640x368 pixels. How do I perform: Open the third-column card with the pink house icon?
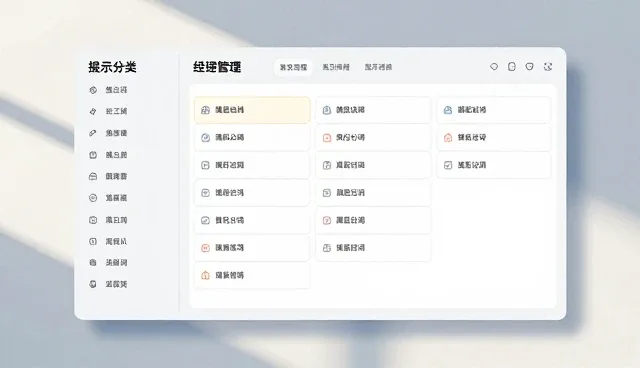tap(493, 137)
